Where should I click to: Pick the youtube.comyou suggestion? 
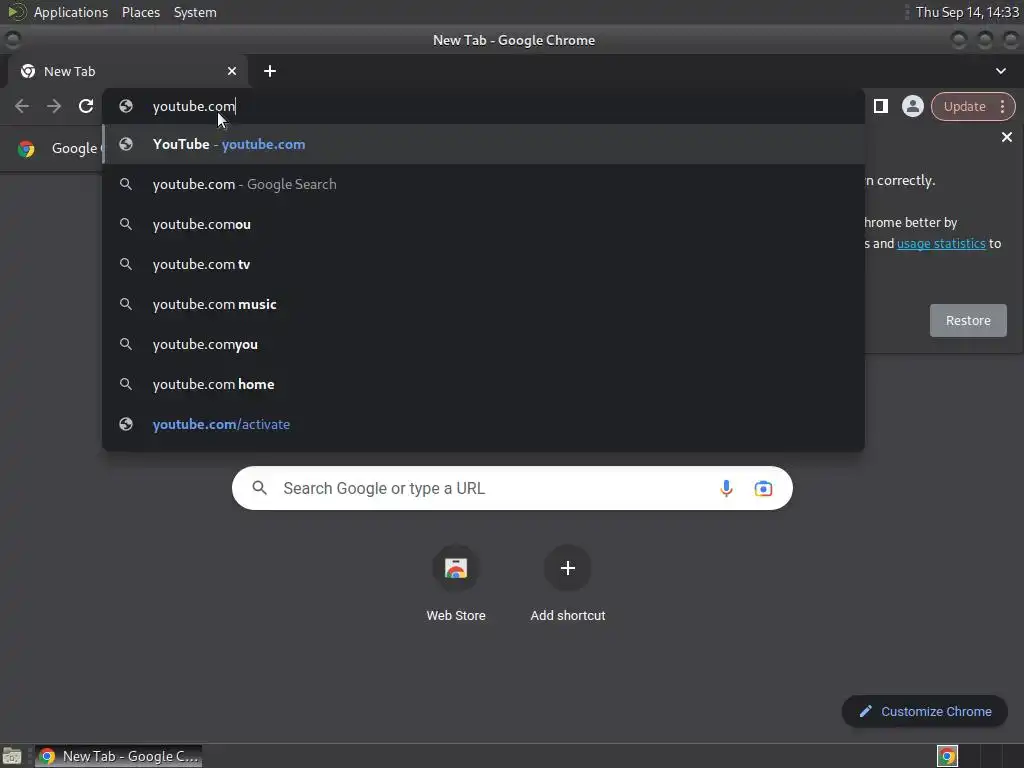pos(484,344)
